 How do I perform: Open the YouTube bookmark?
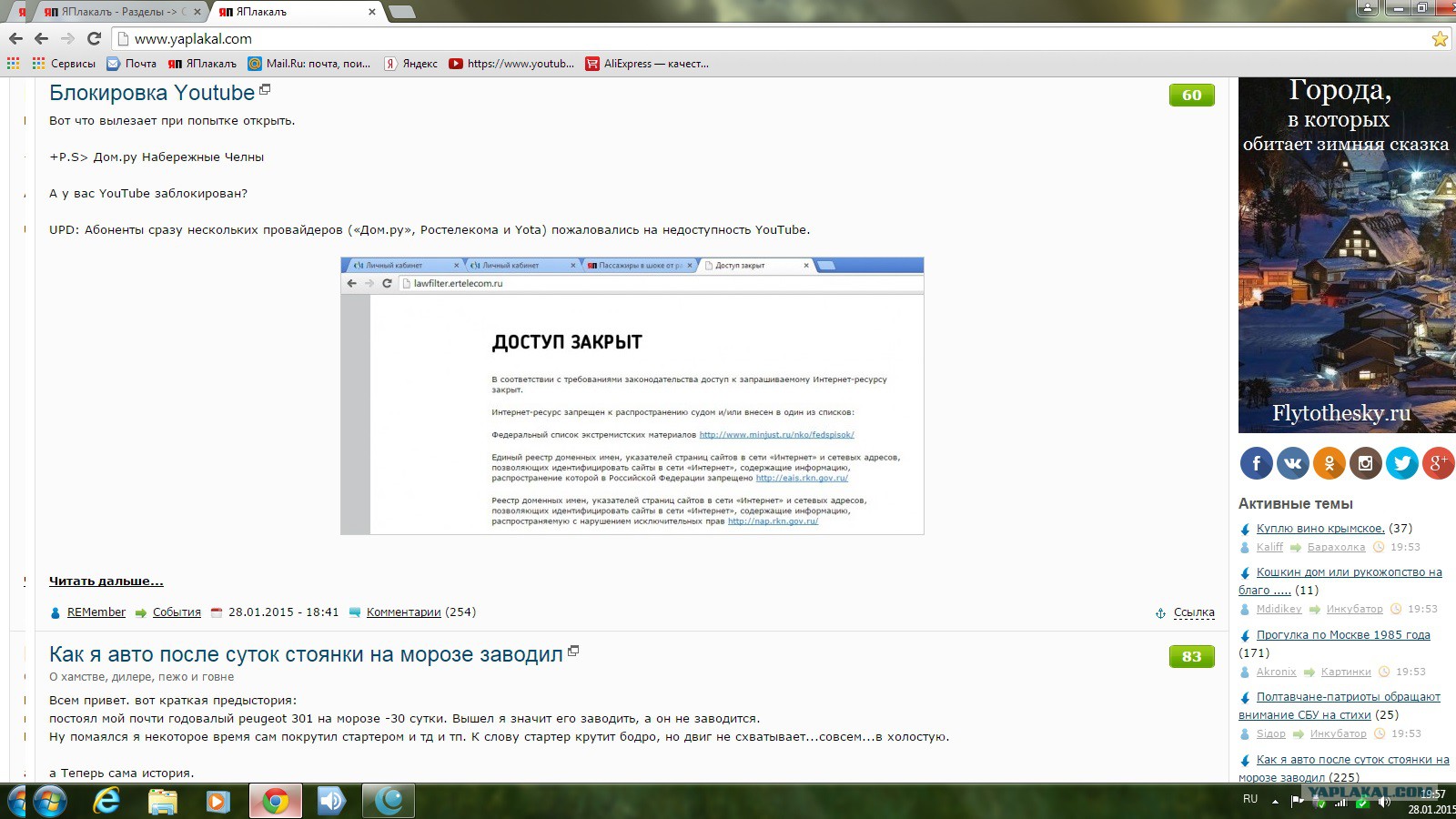[x=511, y=64]
